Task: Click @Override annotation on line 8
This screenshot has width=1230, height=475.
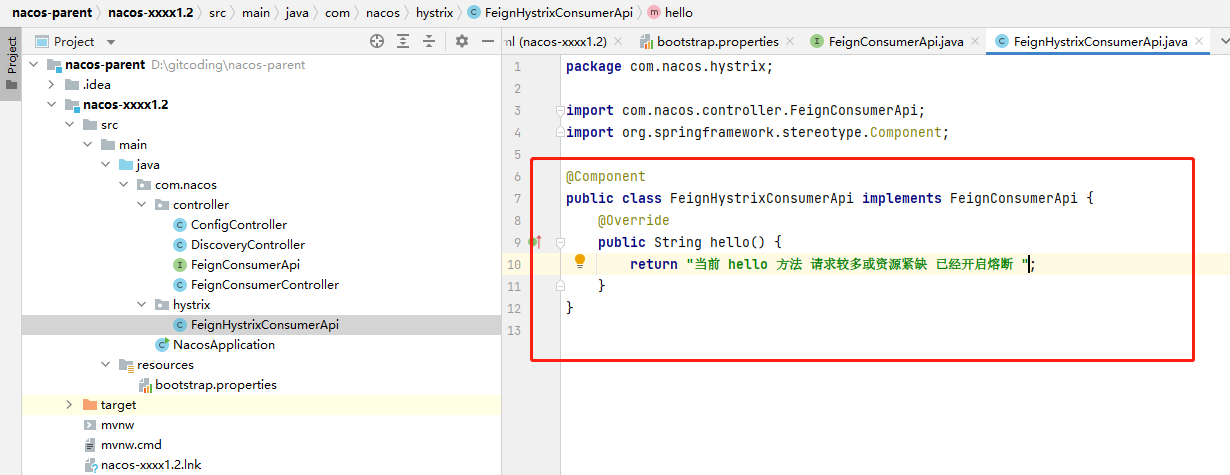Action: coord(634,220)
